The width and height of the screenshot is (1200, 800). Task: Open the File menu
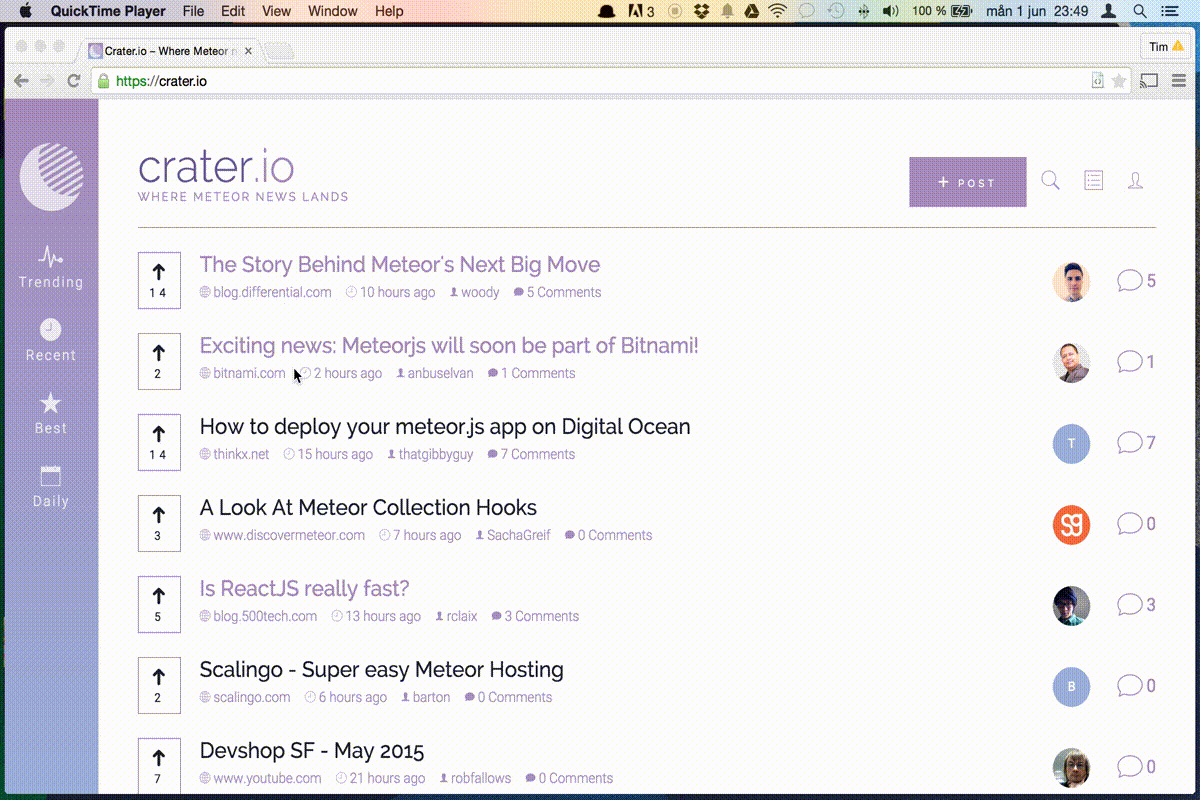point(194,12)
